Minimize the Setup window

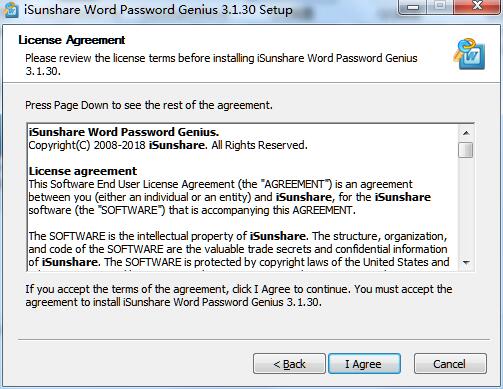click(413, 7)
